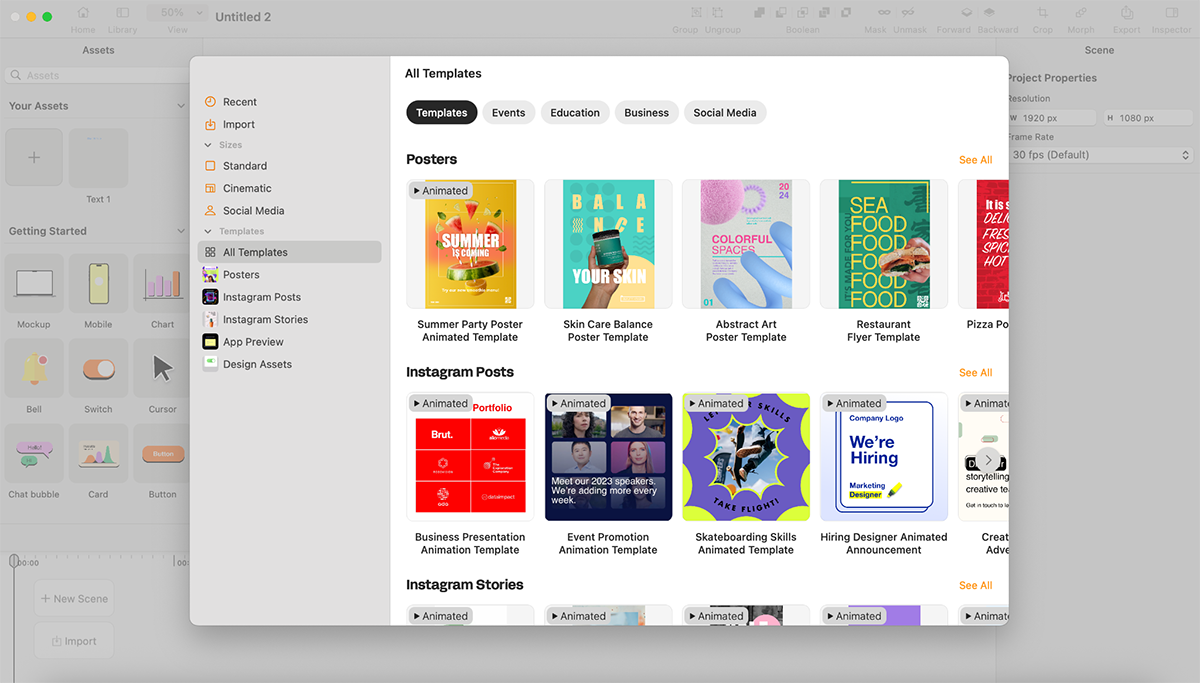Click the Import icon in sidebar
1200x683 pixels.
[x=210, y=125]
